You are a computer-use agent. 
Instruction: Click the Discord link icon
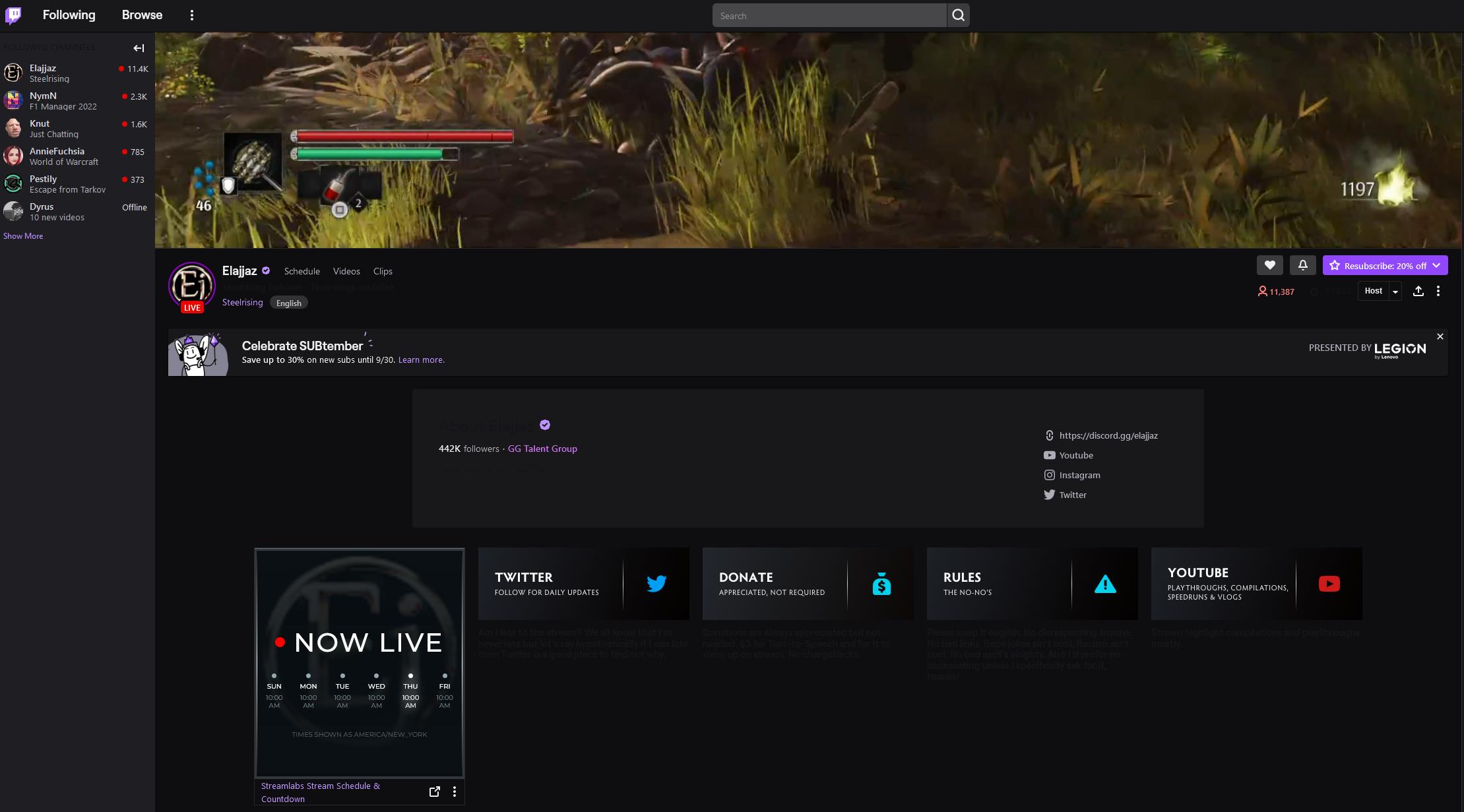pyautogui.click(x=1050, y=435)
